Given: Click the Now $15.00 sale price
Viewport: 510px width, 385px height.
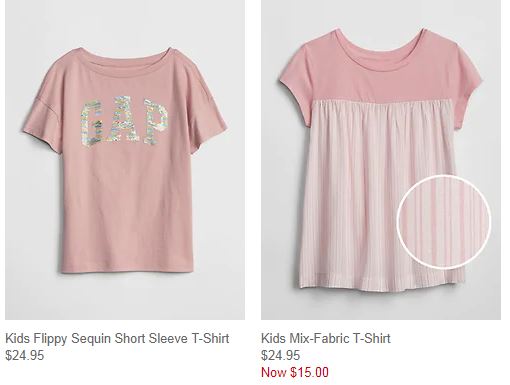Looking at the screenshot, I should pyautogui.click(x=295, y=372).
